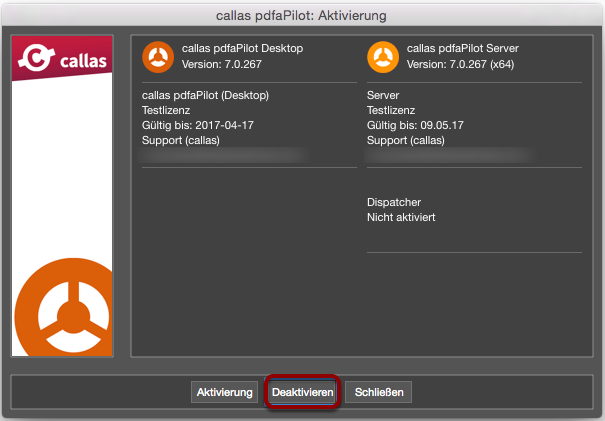
Task: Click the Aktivierung button
Action: pyautogui.click(x=224, y=392)
